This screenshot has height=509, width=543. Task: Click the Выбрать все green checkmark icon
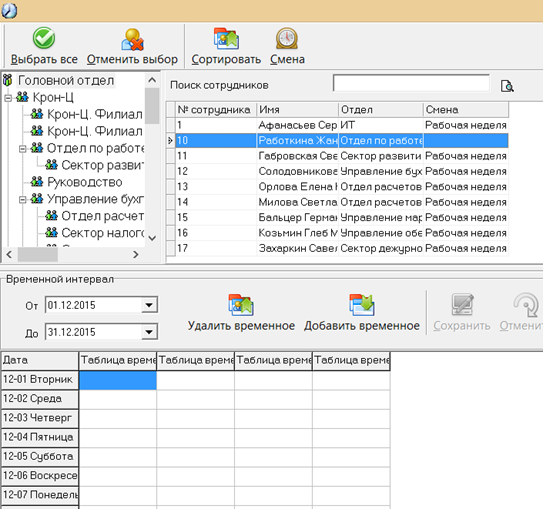tap(44, 38)
